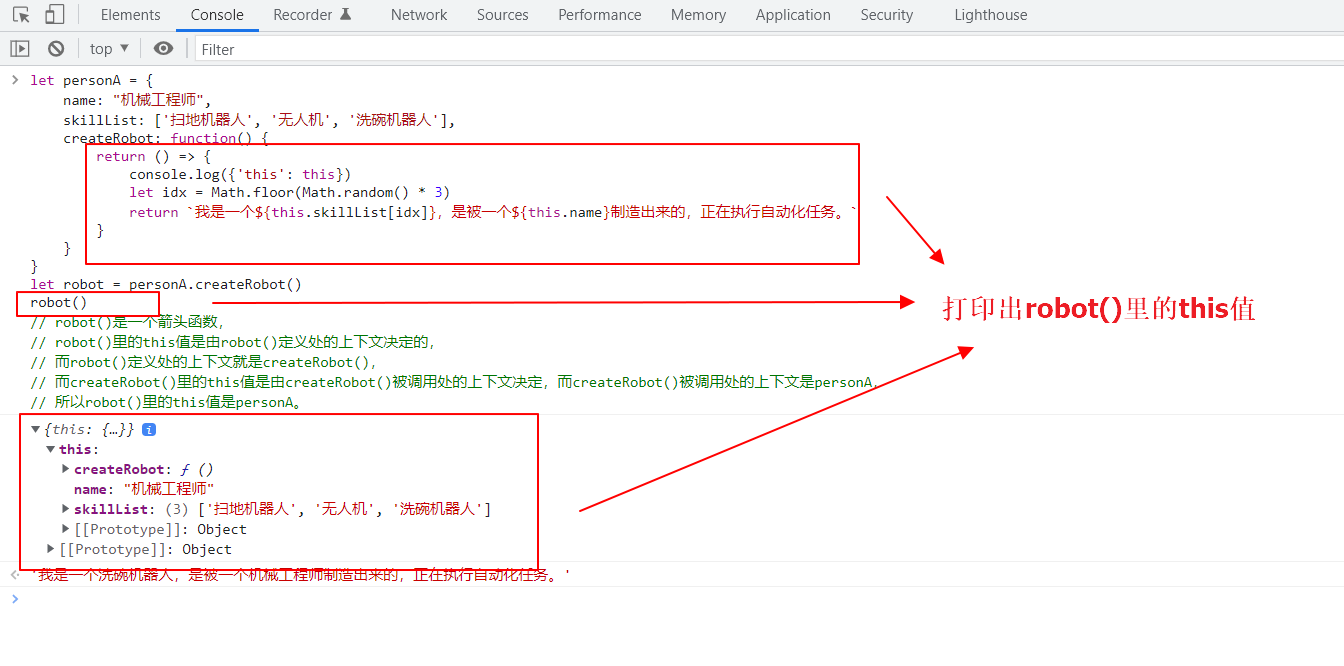Click the console input prompt chevron

click(x=15, y=598)
